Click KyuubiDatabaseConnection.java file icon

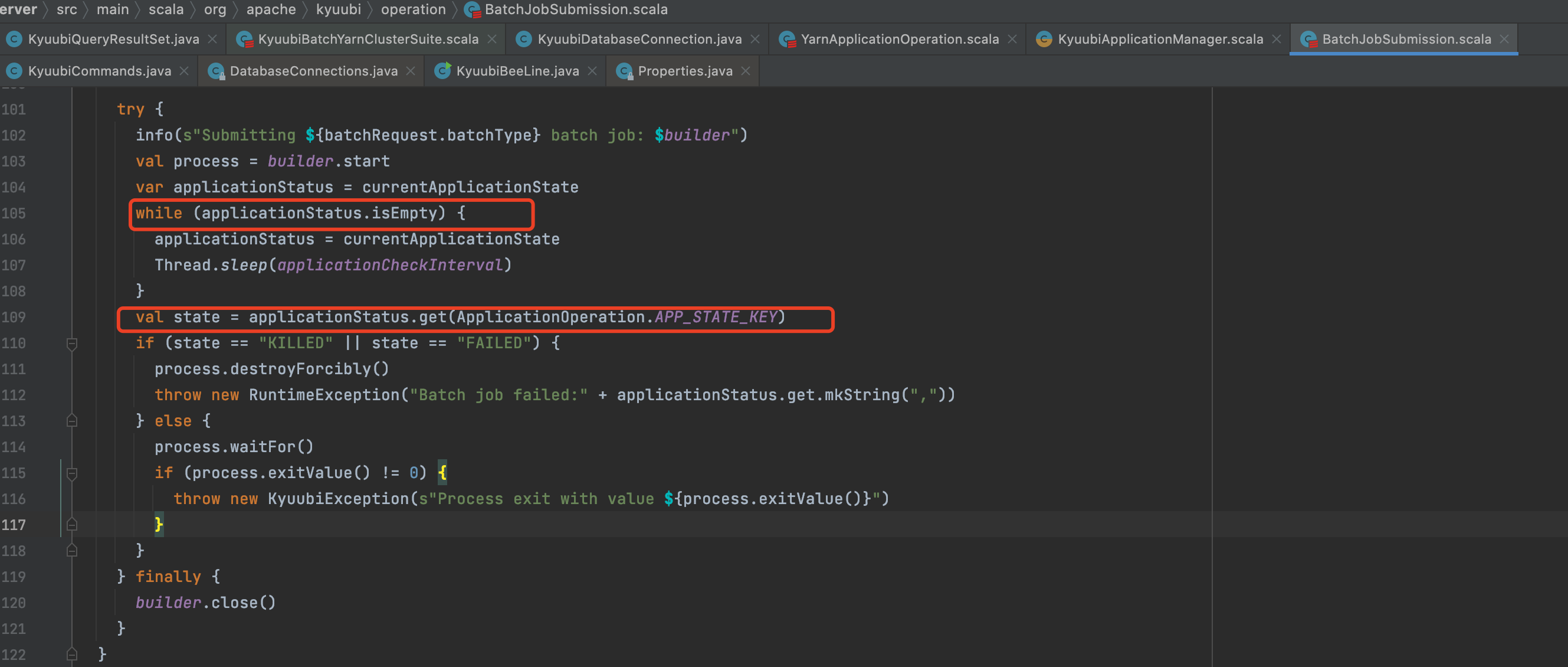tap(523, 39)
